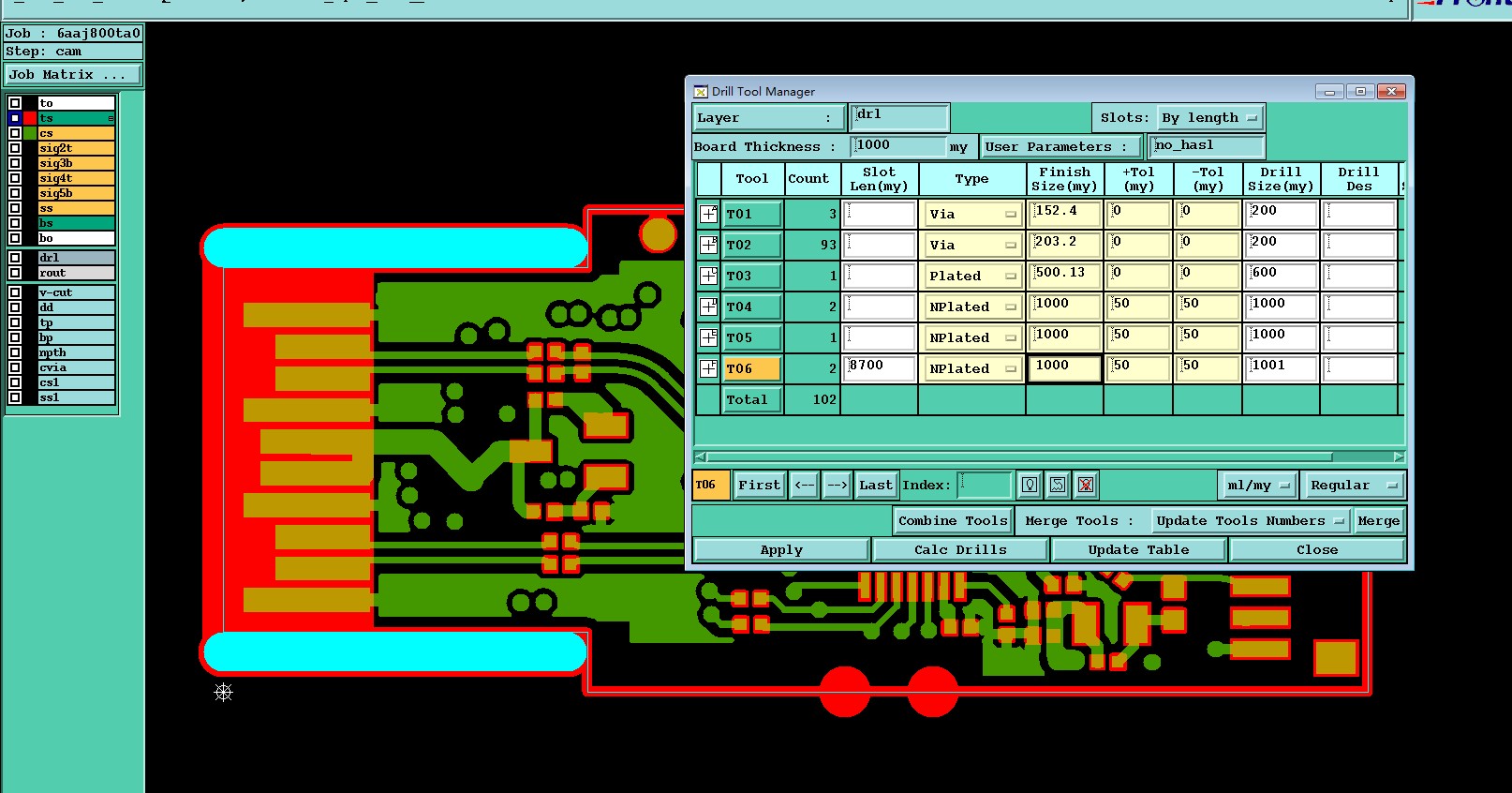Image resolution: width=1512 pixels, height=793 pixels.
Task: Toggle display of the sig3b layer
Action: point(15,163)
